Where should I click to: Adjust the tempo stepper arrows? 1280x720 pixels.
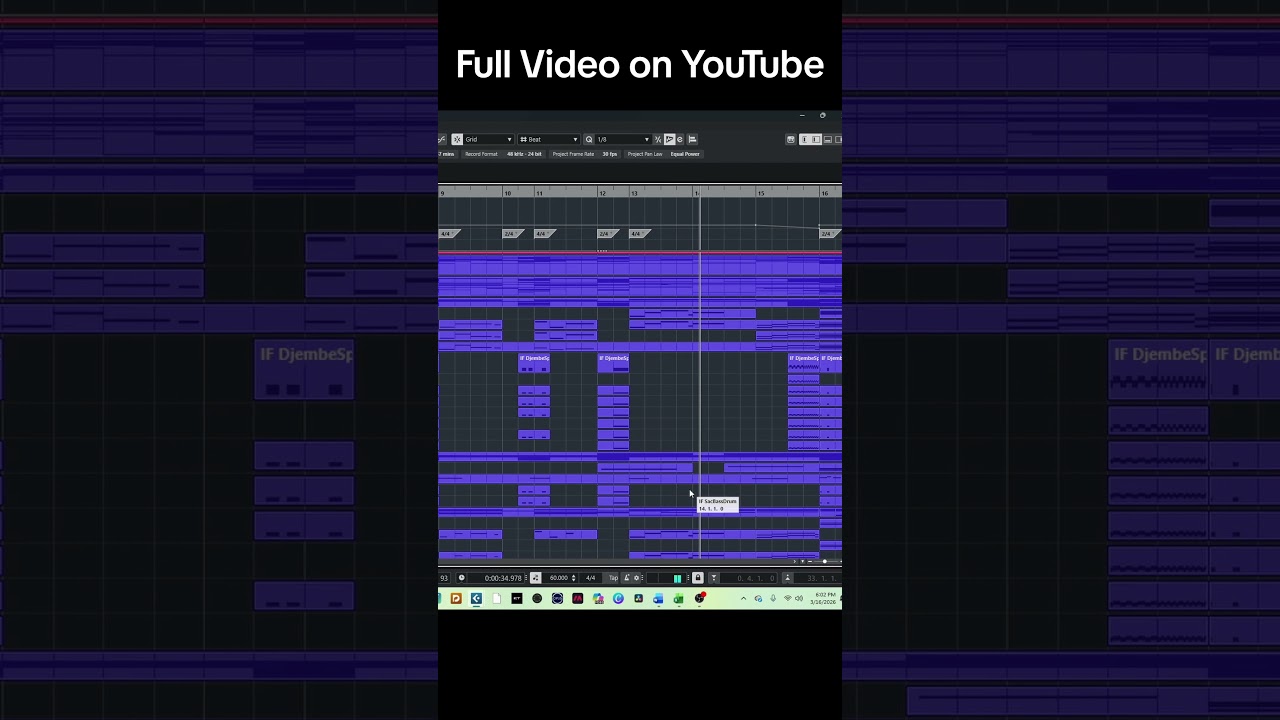coord(574,578)
